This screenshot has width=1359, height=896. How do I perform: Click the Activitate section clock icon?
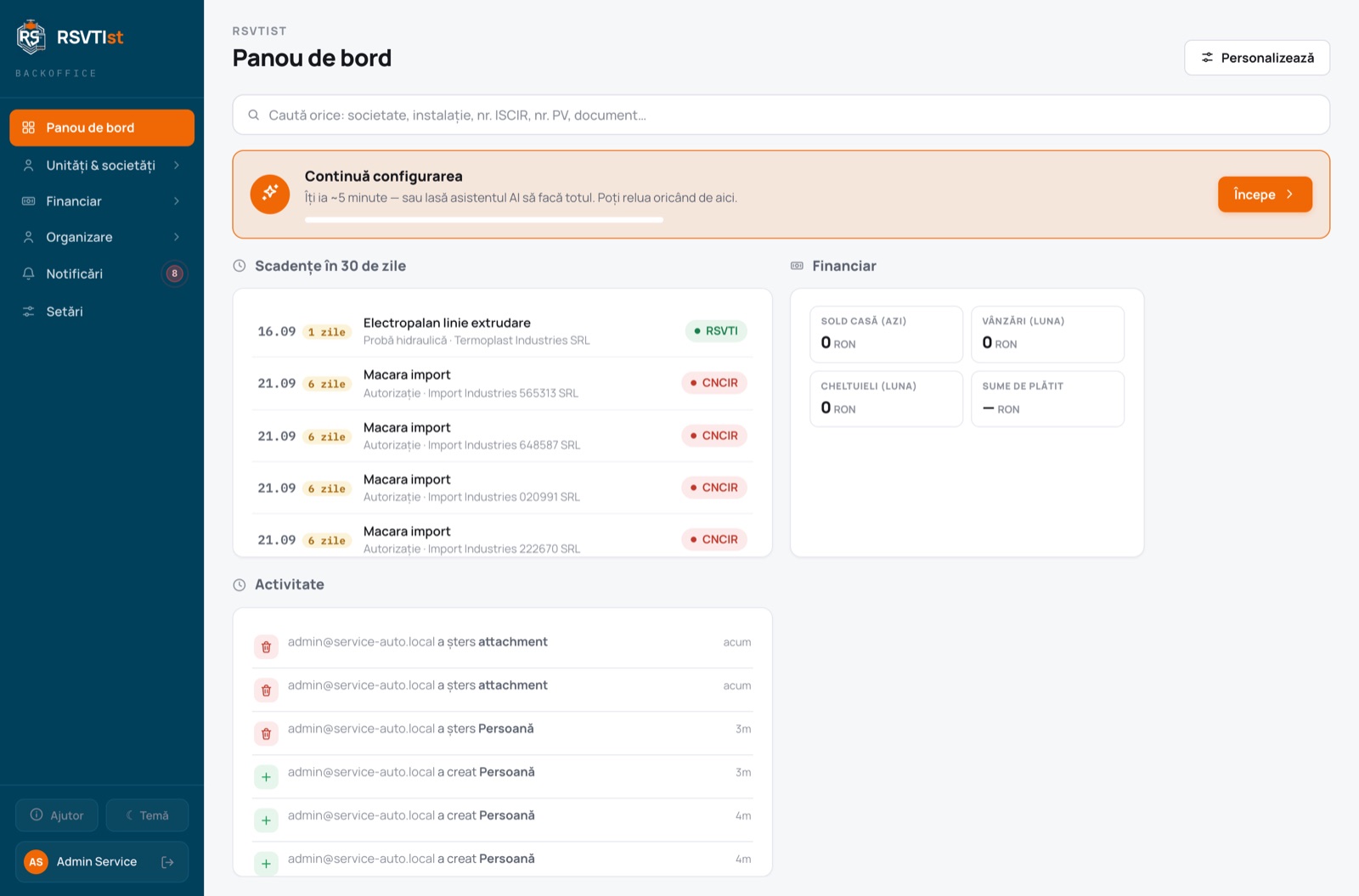[240, 584]
